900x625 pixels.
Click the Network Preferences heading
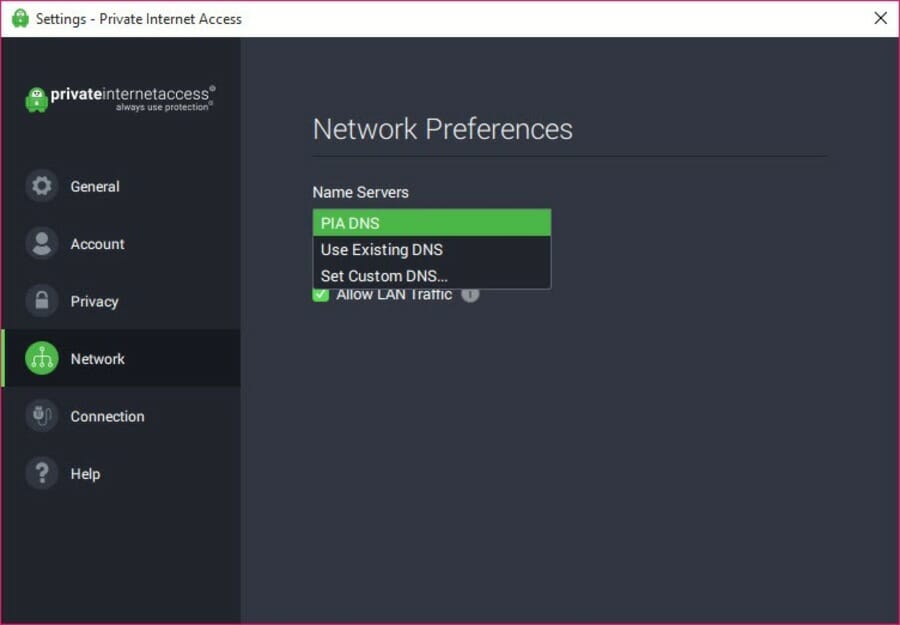[x=443, y=129]
